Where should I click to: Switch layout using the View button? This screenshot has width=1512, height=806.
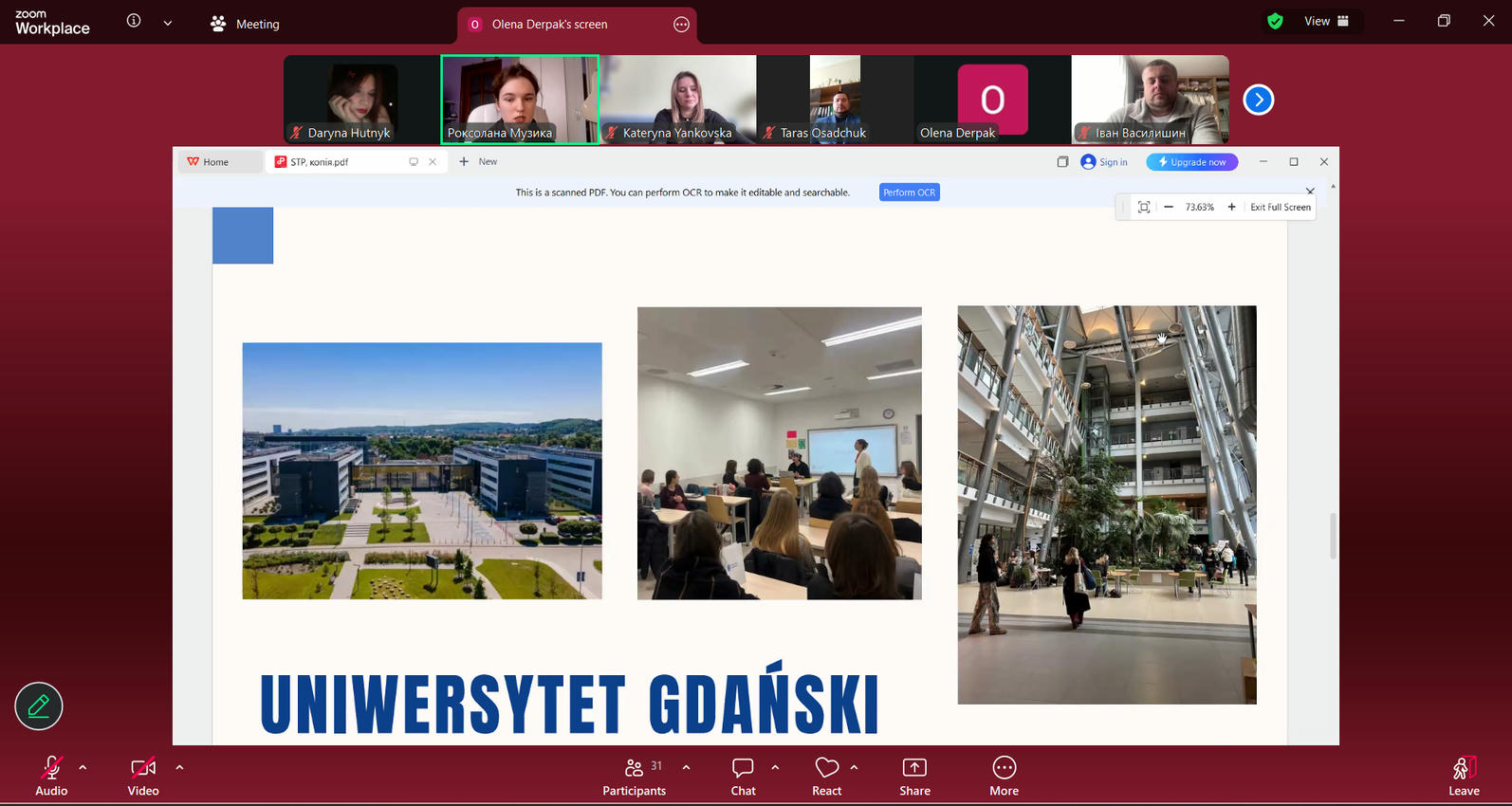click(x=1326, y=21)
